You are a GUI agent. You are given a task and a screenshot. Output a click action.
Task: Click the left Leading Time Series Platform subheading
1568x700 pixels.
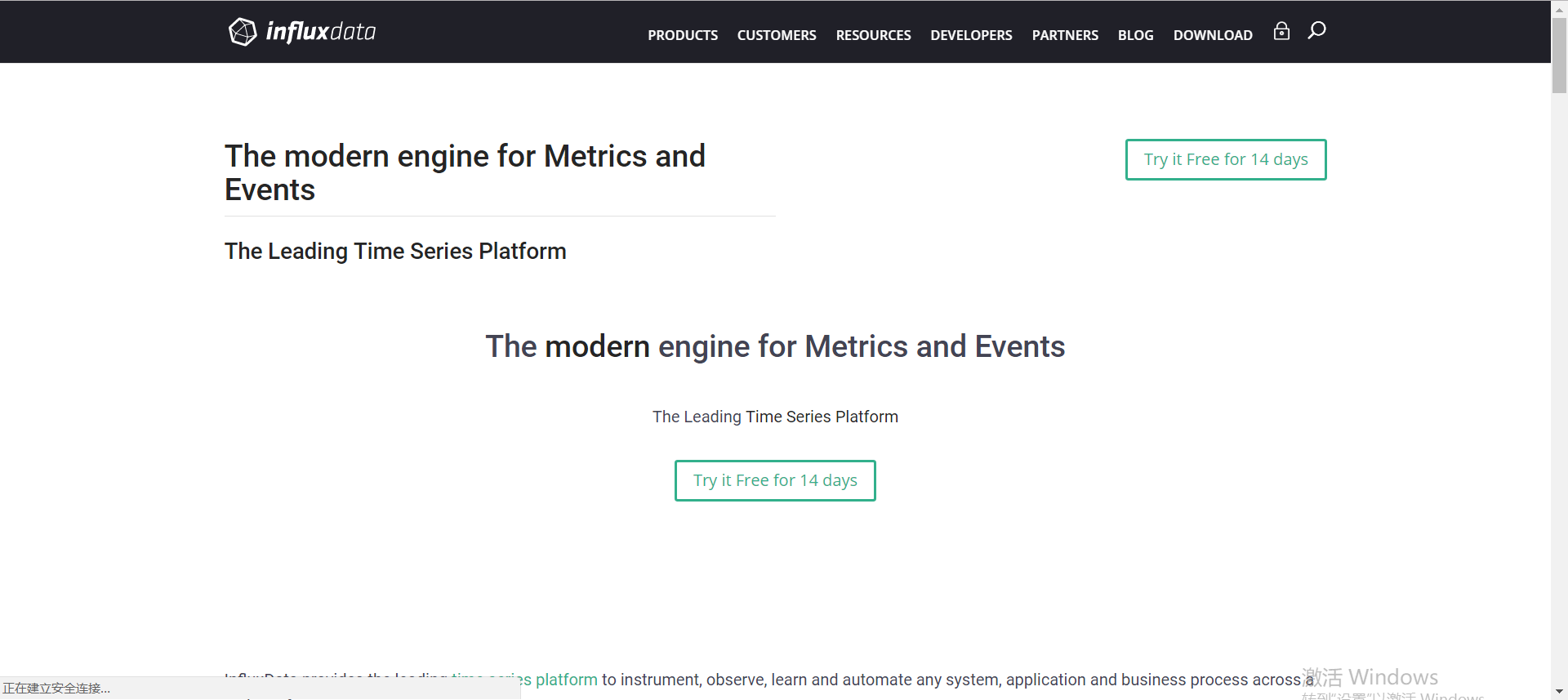tap(395, 251)
